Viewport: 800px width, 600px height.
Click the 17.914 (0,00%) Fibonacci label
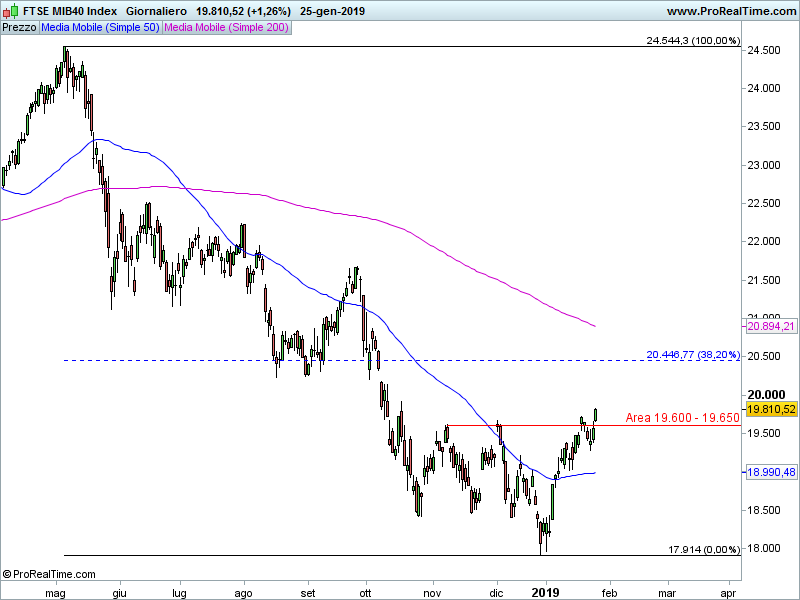[704, 549]
